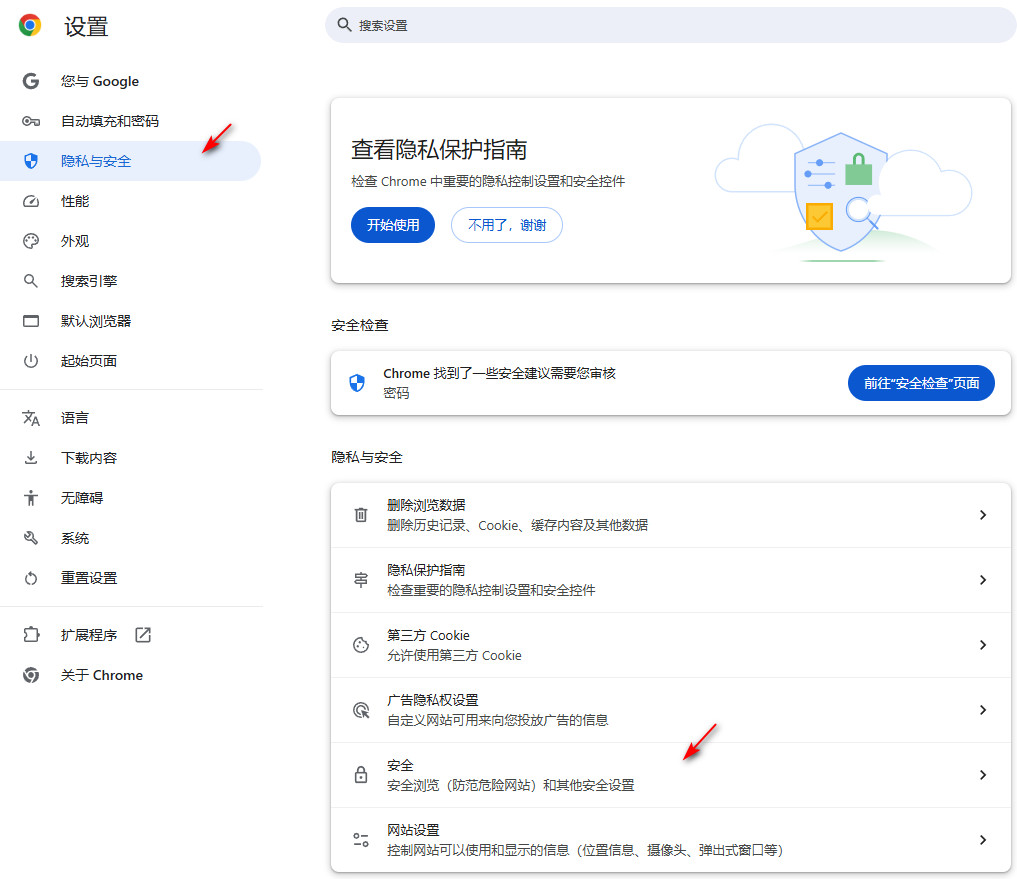Viewport: 1017px width, 879px height.
Task: Click the trash icon for 删除浏览数据
Action: [361, 514]
